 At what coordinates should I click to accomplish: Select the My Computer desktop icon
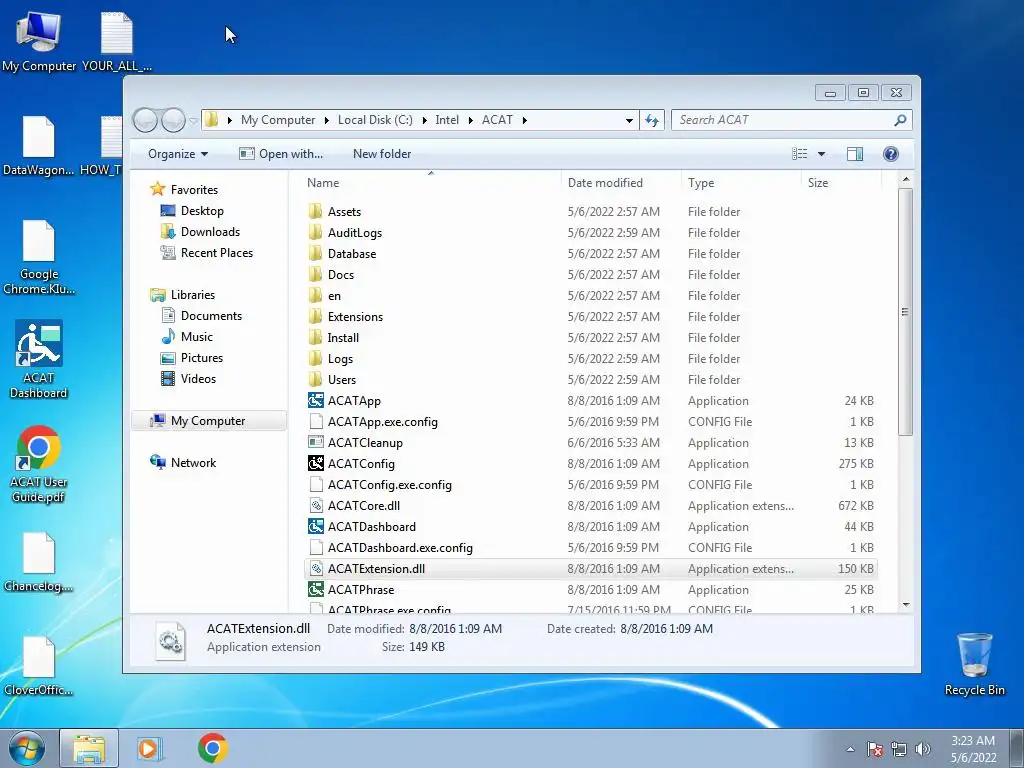pyautogui.click(x=39, y=40)
